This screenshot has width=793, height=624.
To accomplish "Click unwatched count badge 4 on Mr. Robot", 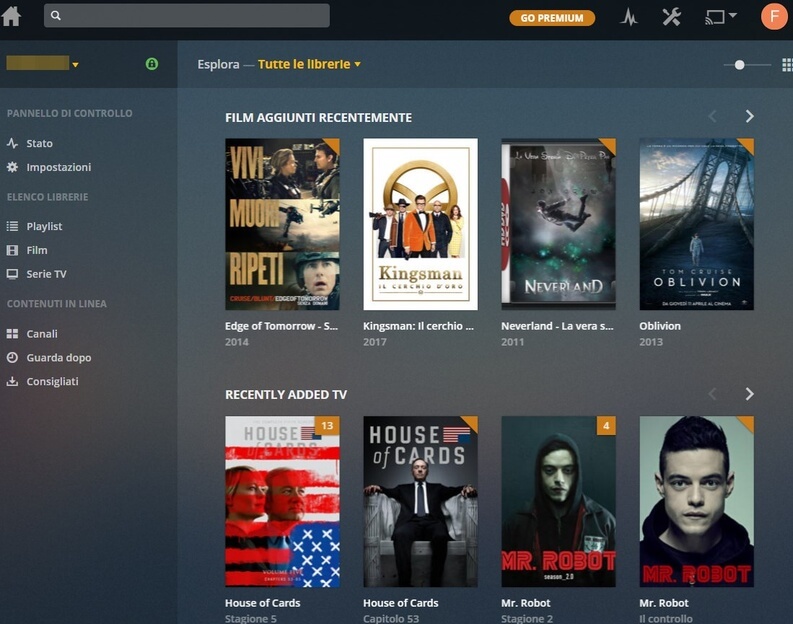I will [x=606, y=426].
